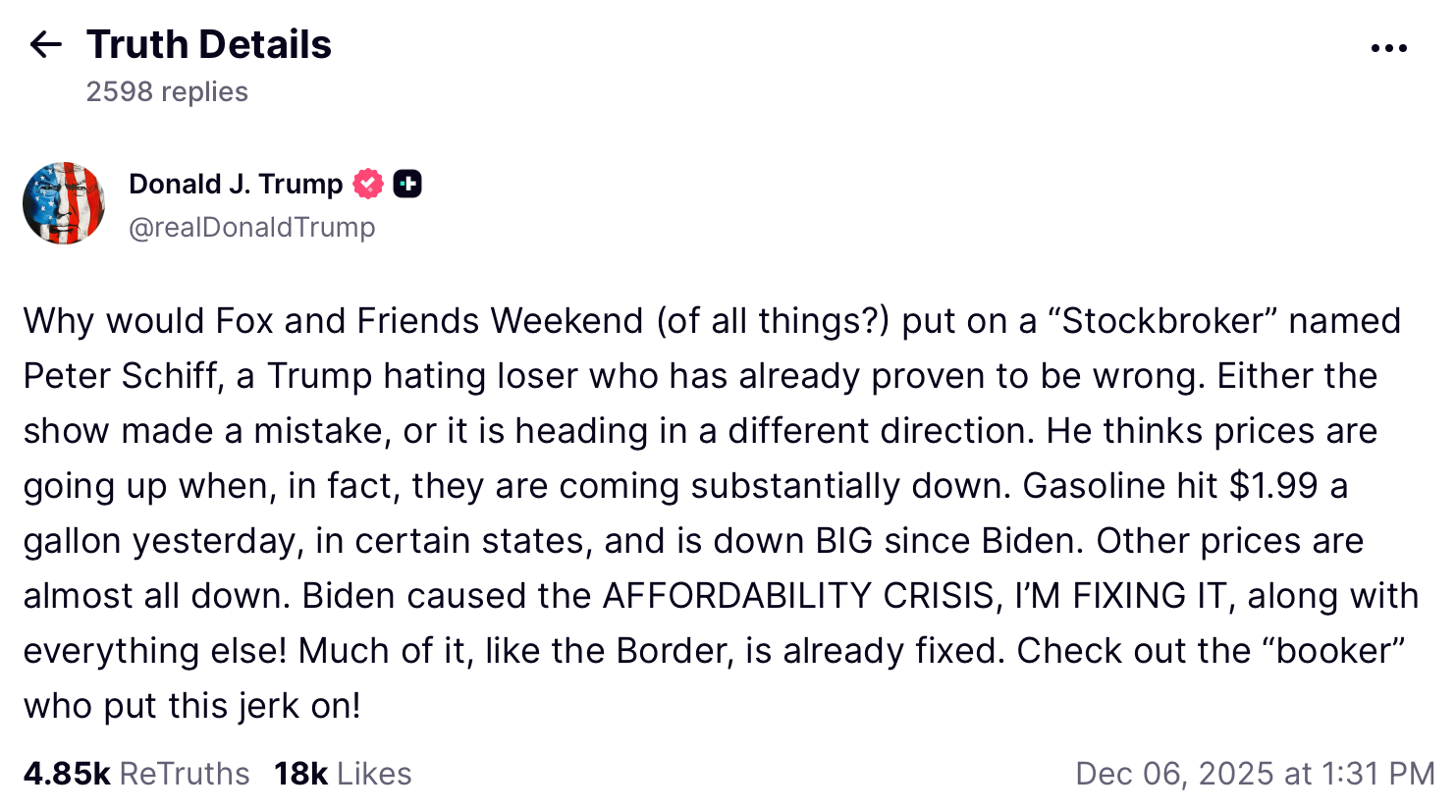Click the black plus badge icon
Image resolution: width=1456 pixels, height=812 pixels.
[x=407, y=184]
